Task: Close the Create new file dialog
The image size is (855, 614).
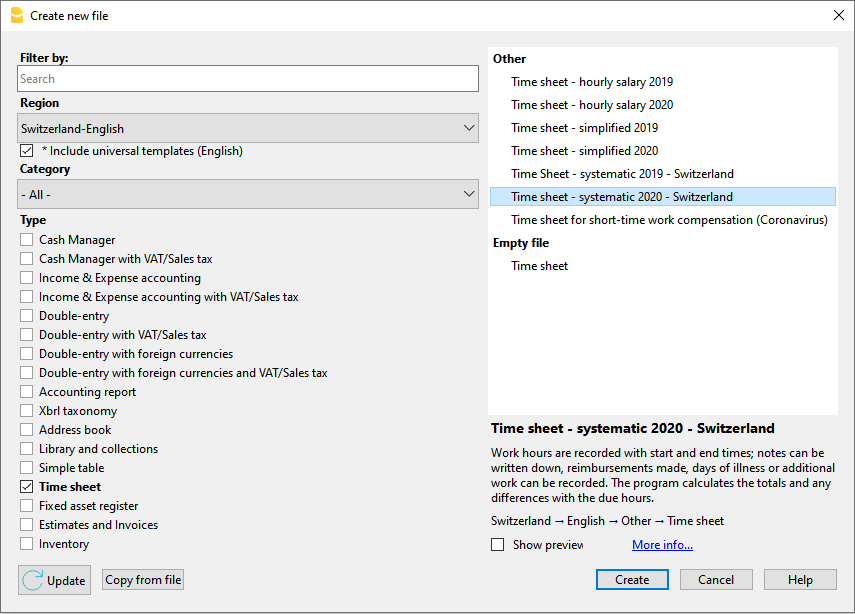Action: [838, 15]
